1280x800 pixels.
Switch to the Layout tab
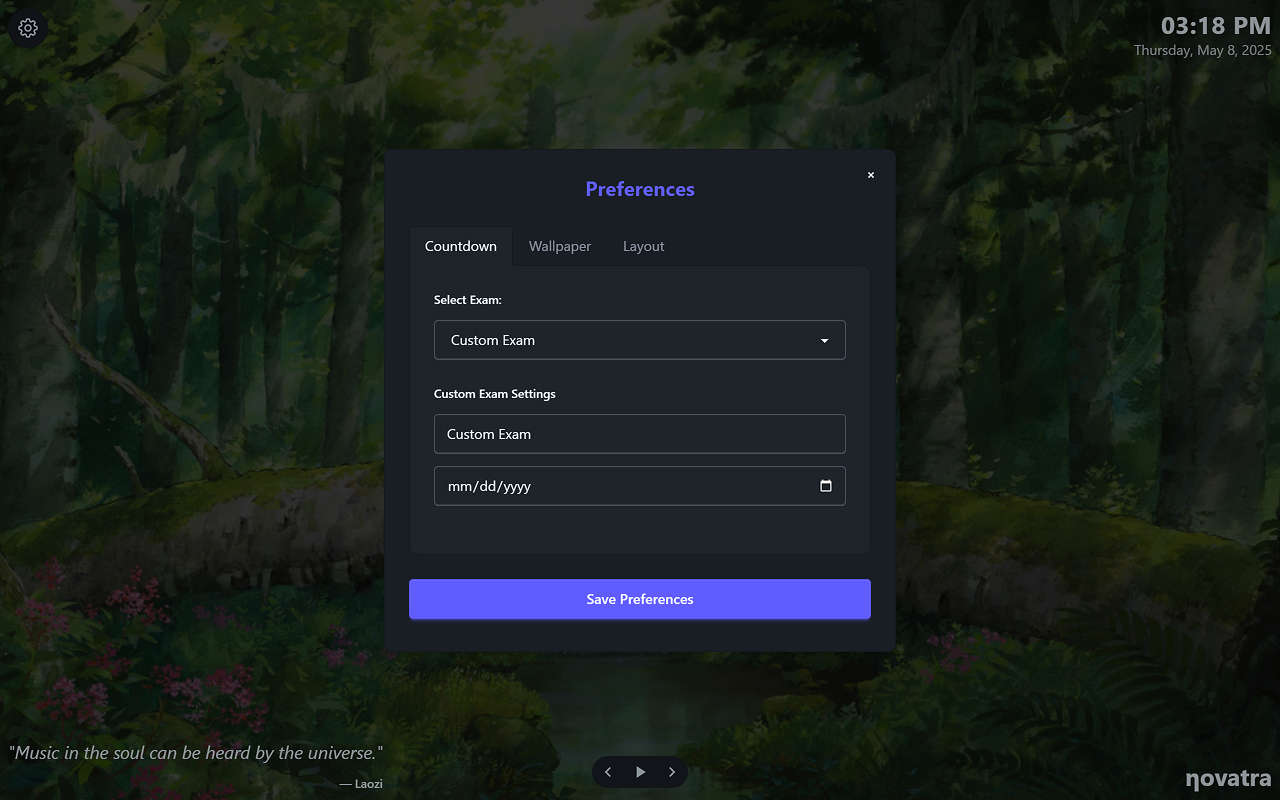point(644,246)
